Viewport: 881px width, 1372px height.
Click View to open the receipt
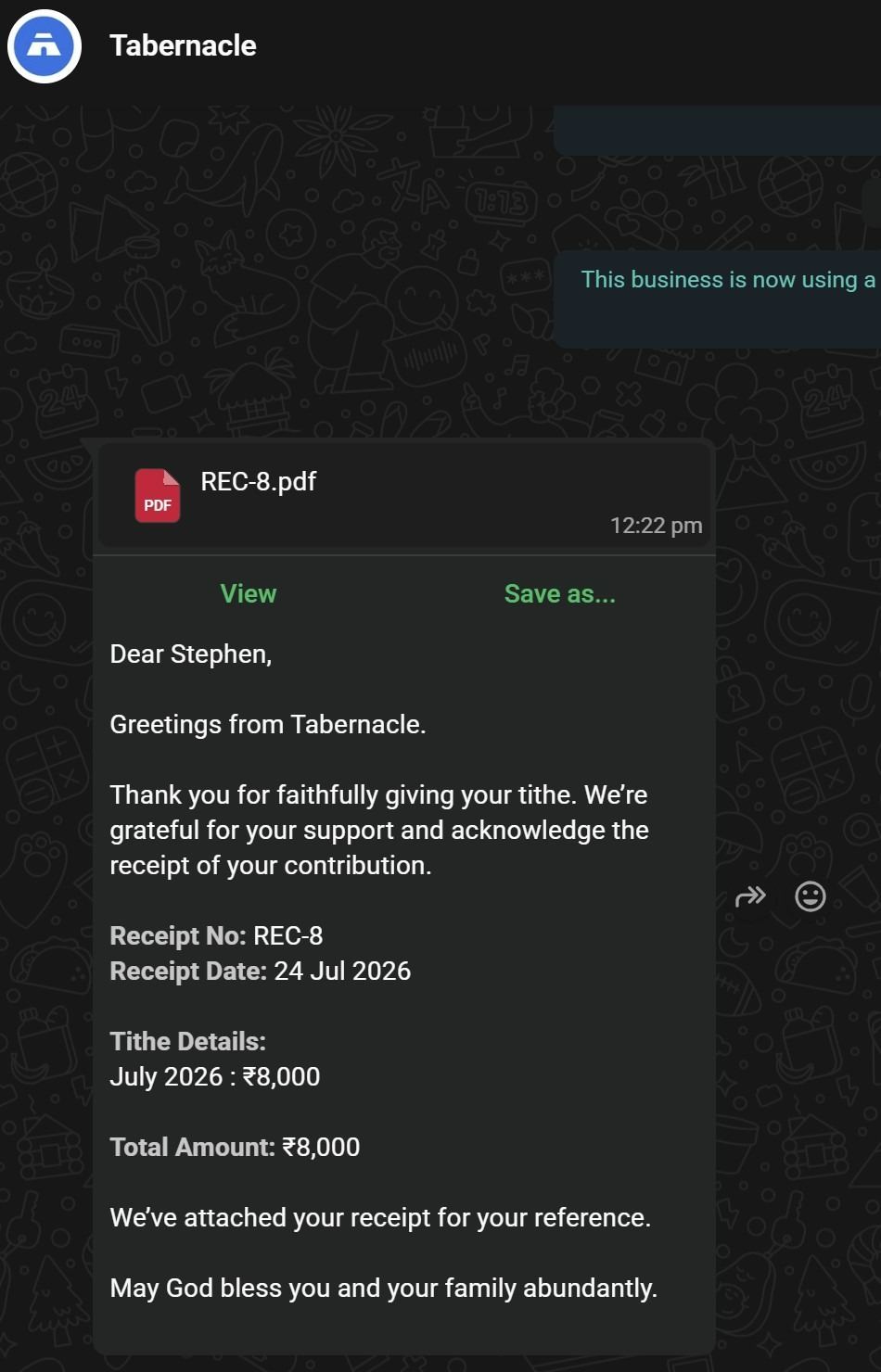click(249, 593)
